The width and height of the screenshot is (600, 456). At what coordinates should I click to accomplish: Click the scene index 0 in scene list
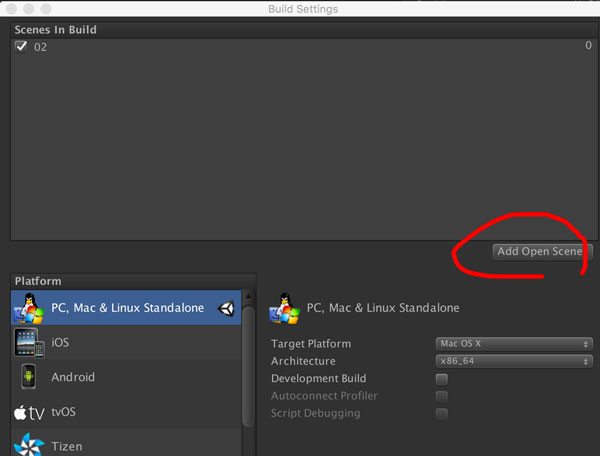pyautogui.click(x=588, y=46)
